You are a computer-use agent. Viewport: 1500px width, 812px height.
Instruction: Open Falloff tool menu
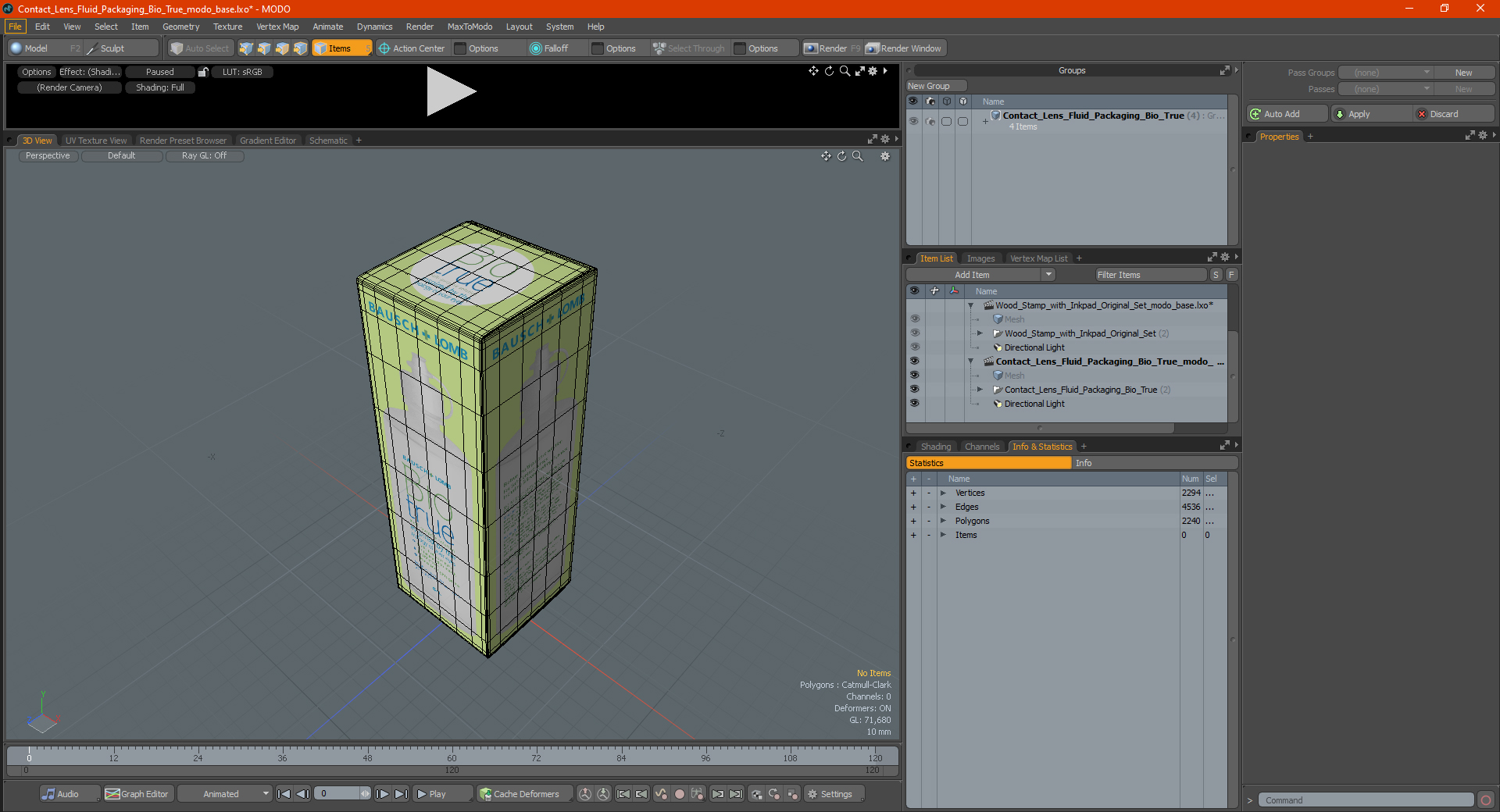549,48
